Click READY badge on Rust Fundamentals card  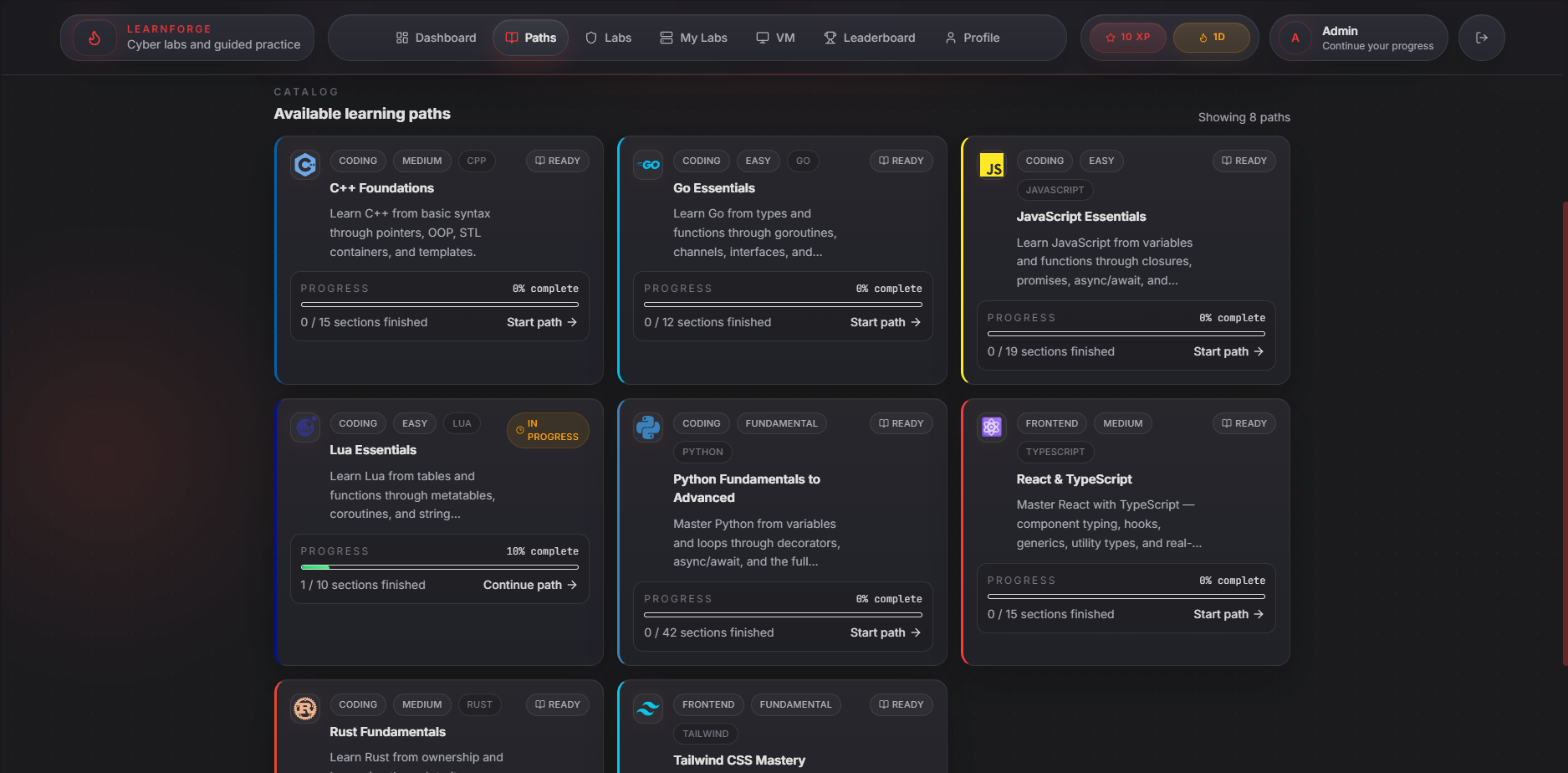558,704
